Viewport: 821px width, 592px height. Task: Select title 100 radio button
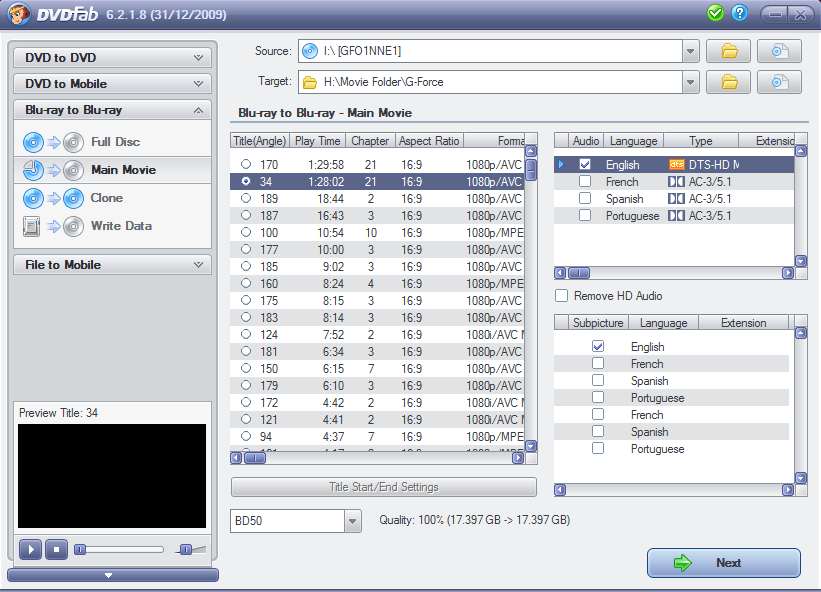click(246, 232)
